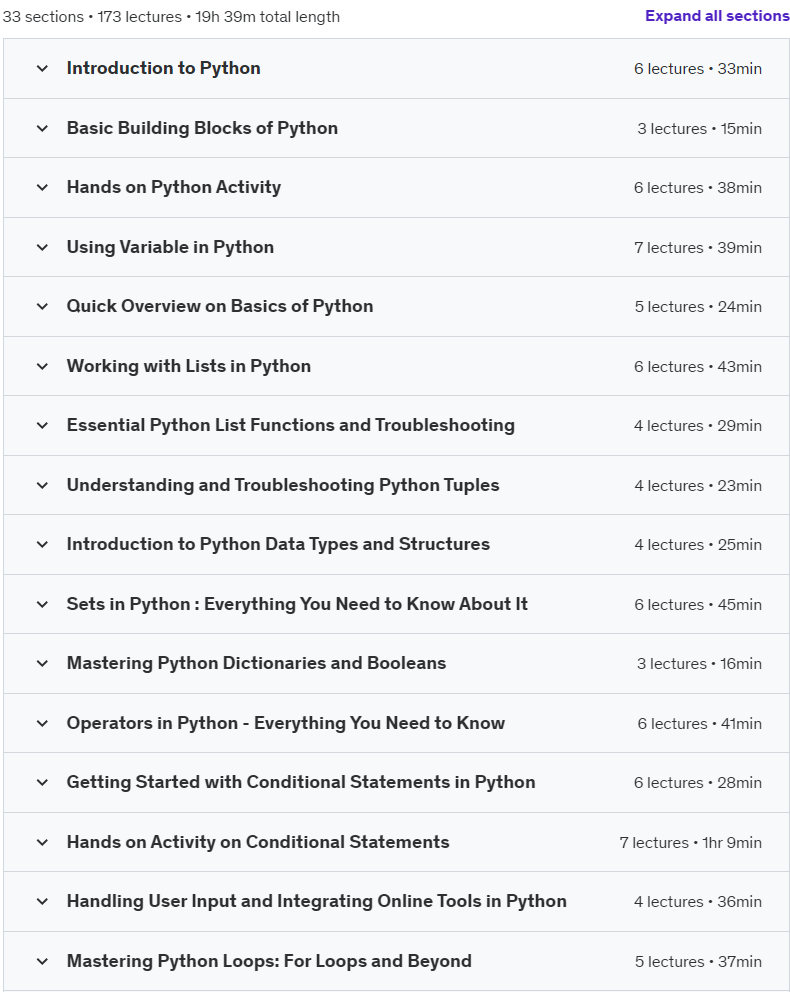790x992 pixels.
Task: Click '5 lectures • 24min' text
Action: 698,307
